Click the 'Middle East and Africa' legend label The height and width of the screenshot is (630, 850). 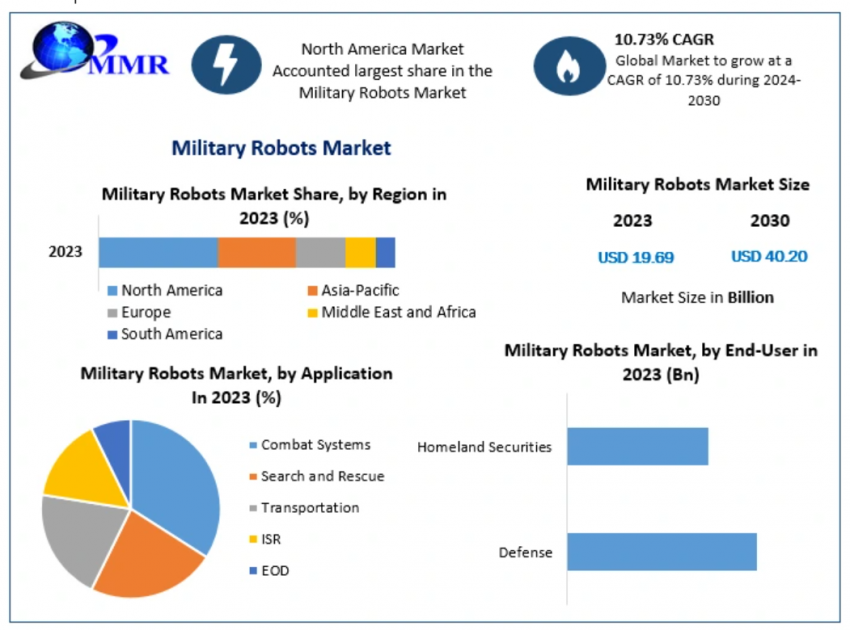click(398, 313)
